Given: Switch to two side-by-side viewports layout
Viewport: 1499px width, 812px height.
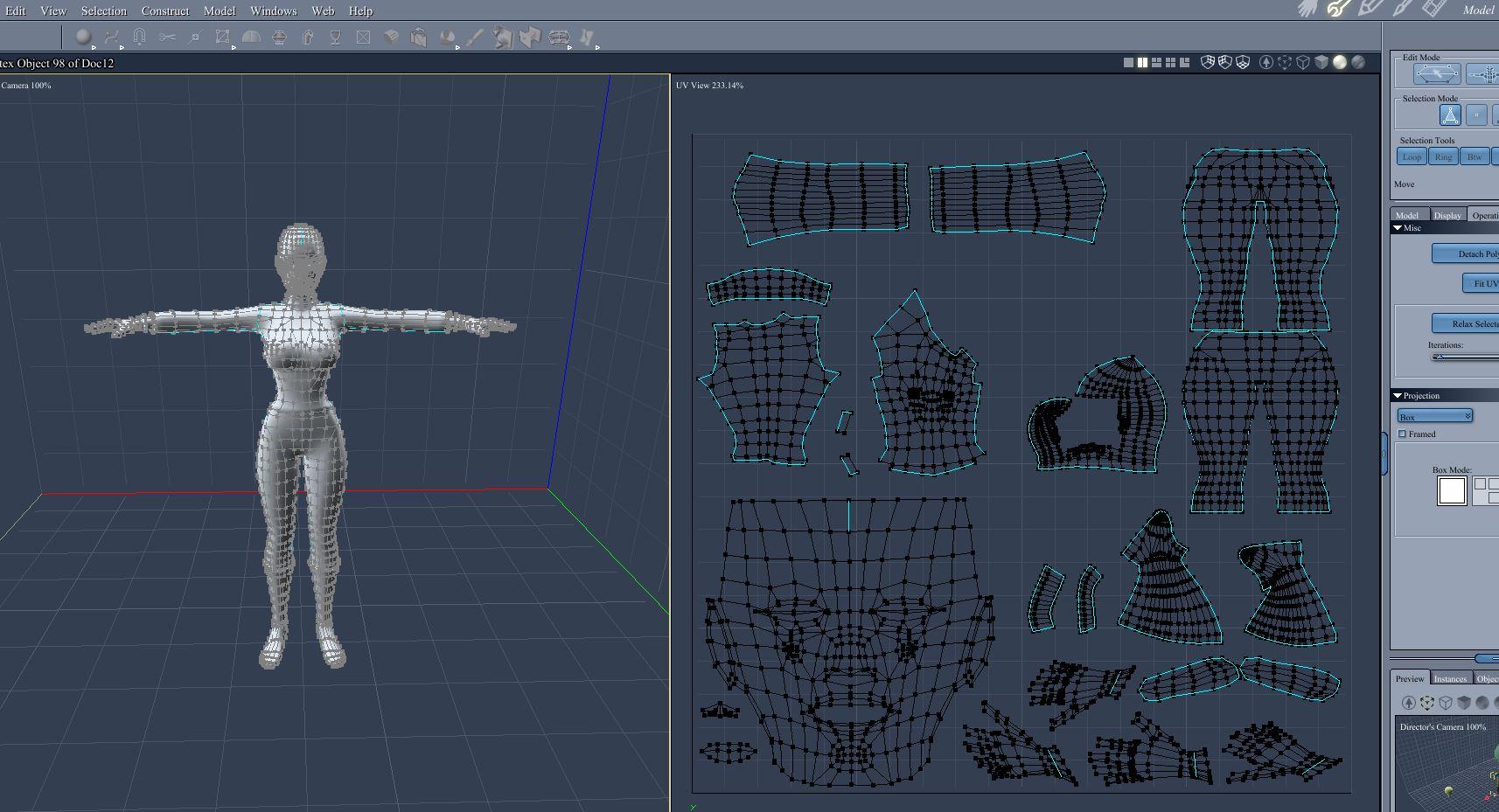Looking at the screenshot, I should 1142,62.
